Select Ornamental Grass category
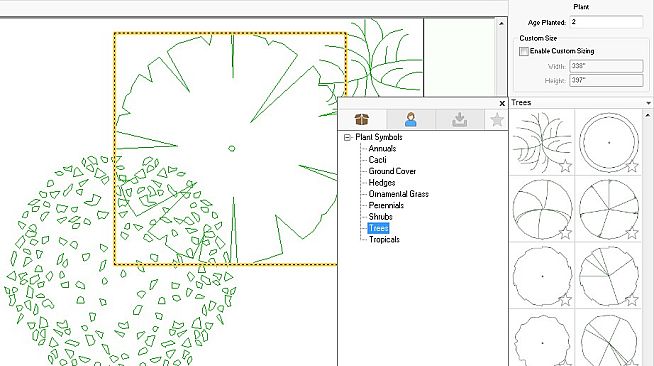Viewport: 654px width, 366px height. point(398,194)
